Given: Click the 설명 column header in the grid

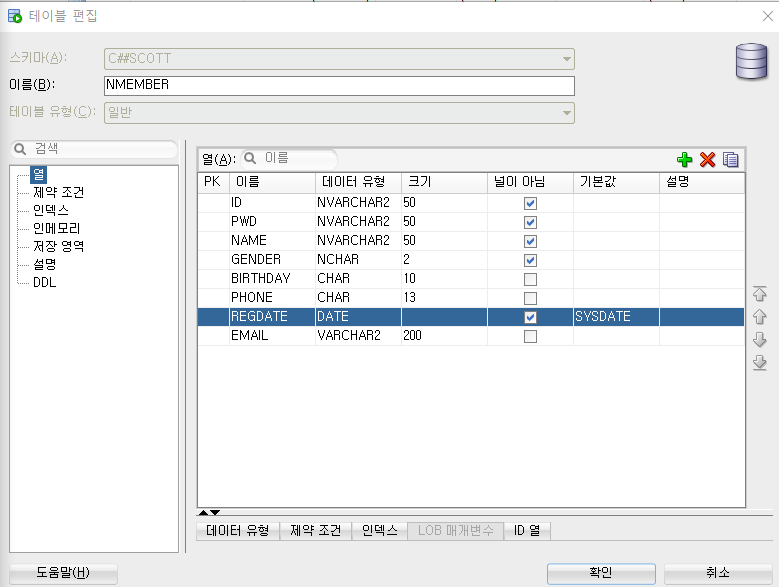Looking at the screenshot, I should [701, 182].
